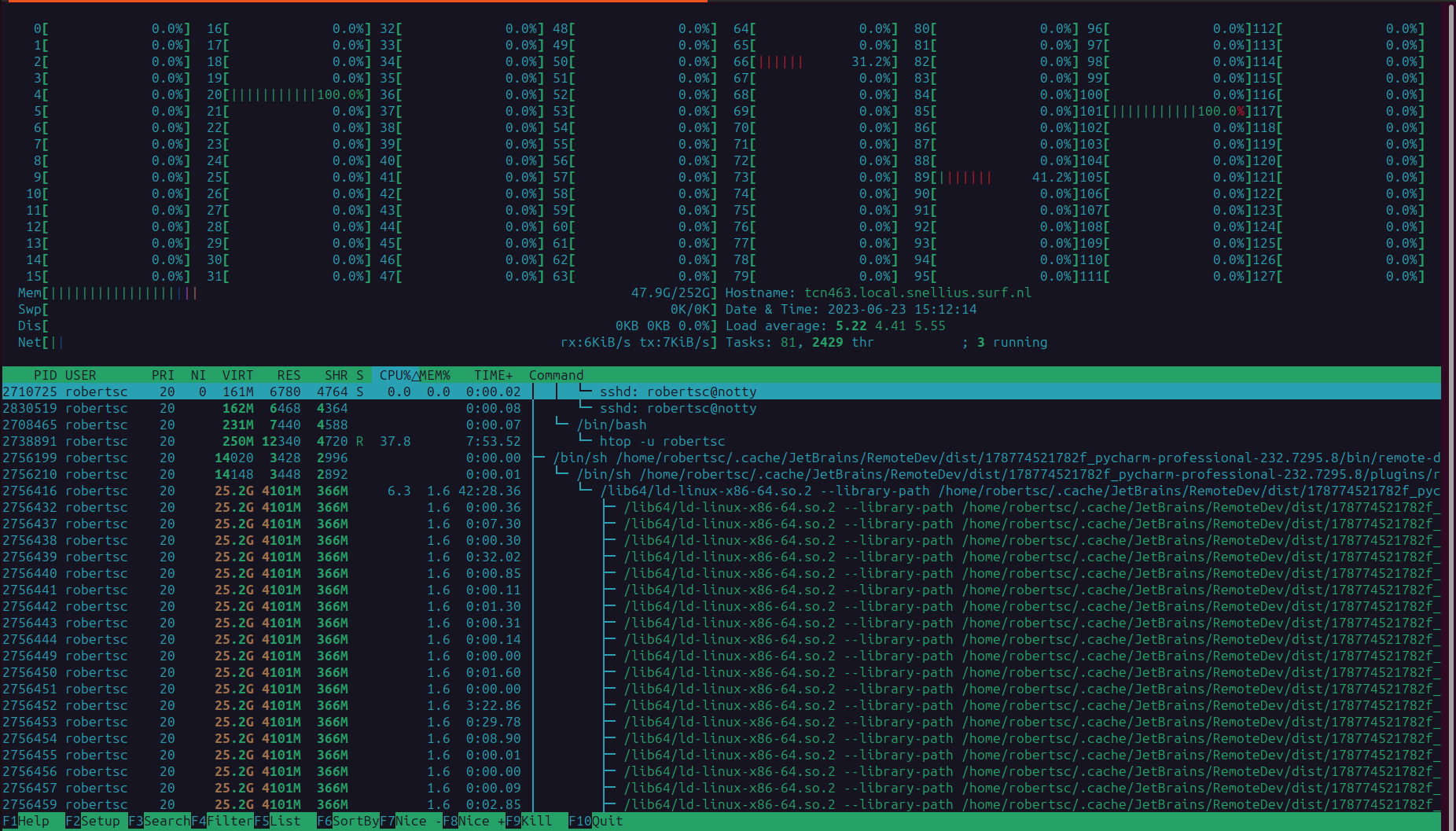The height and width of the screenshot is (831, 1456).
Task: Click the CPU 89 meter at 41.2%
Action: (996, 177)
